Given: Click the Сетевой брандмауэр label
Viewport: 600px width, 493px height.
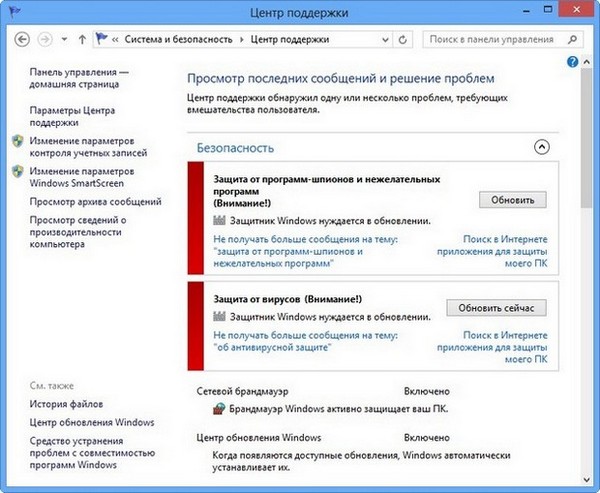Looking at the screenshot, I should coord(242,391).
